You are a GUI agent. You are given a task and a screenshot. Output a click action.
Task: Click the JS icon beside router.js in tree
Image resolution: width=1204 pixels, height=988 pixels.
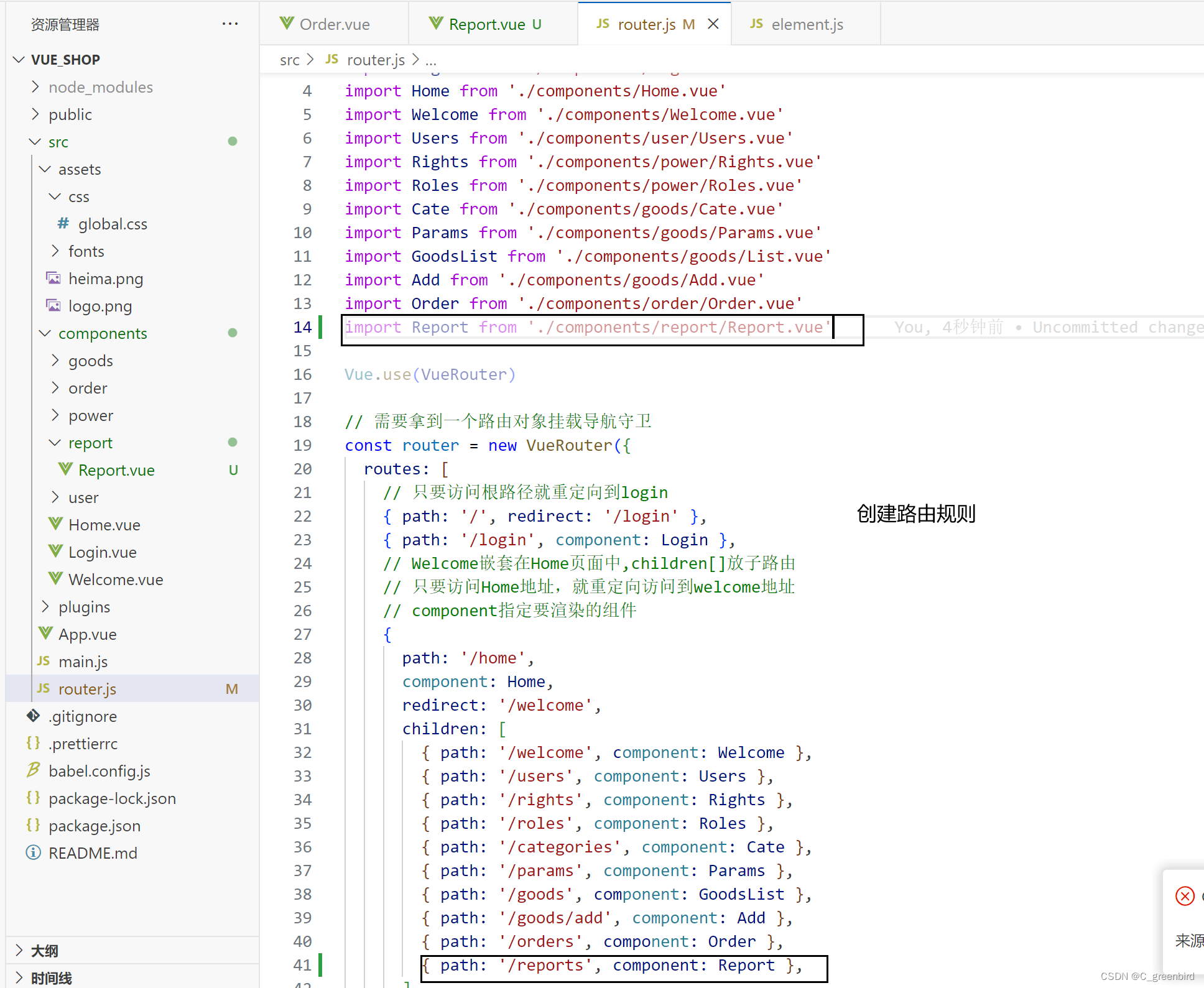[44, 688]
